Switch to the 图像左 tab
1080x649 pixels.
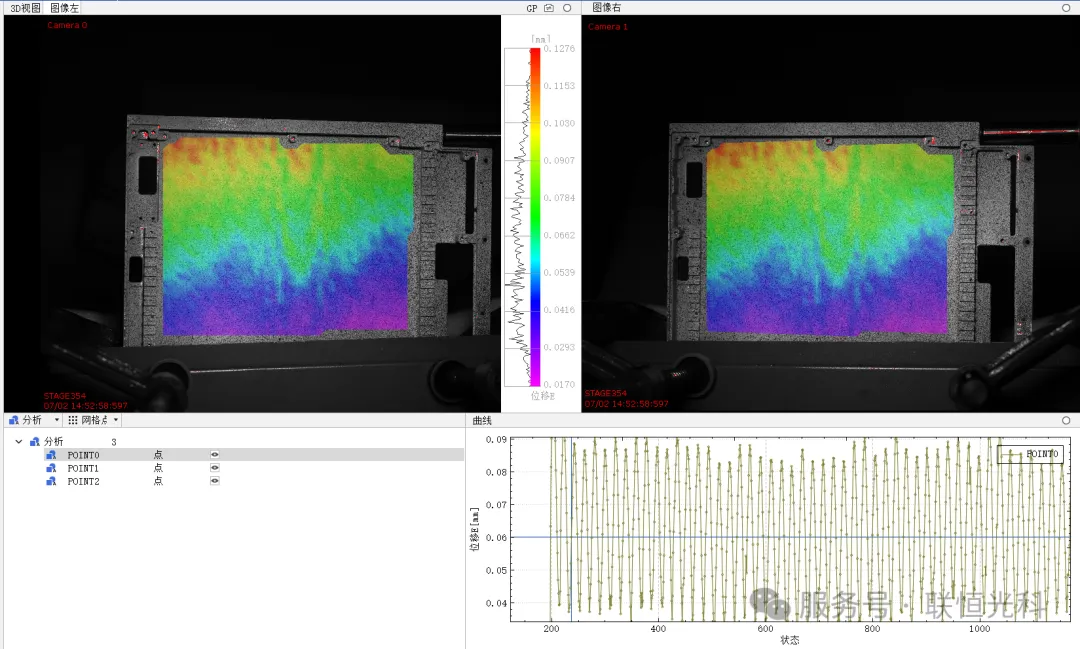tap(67, 7)
